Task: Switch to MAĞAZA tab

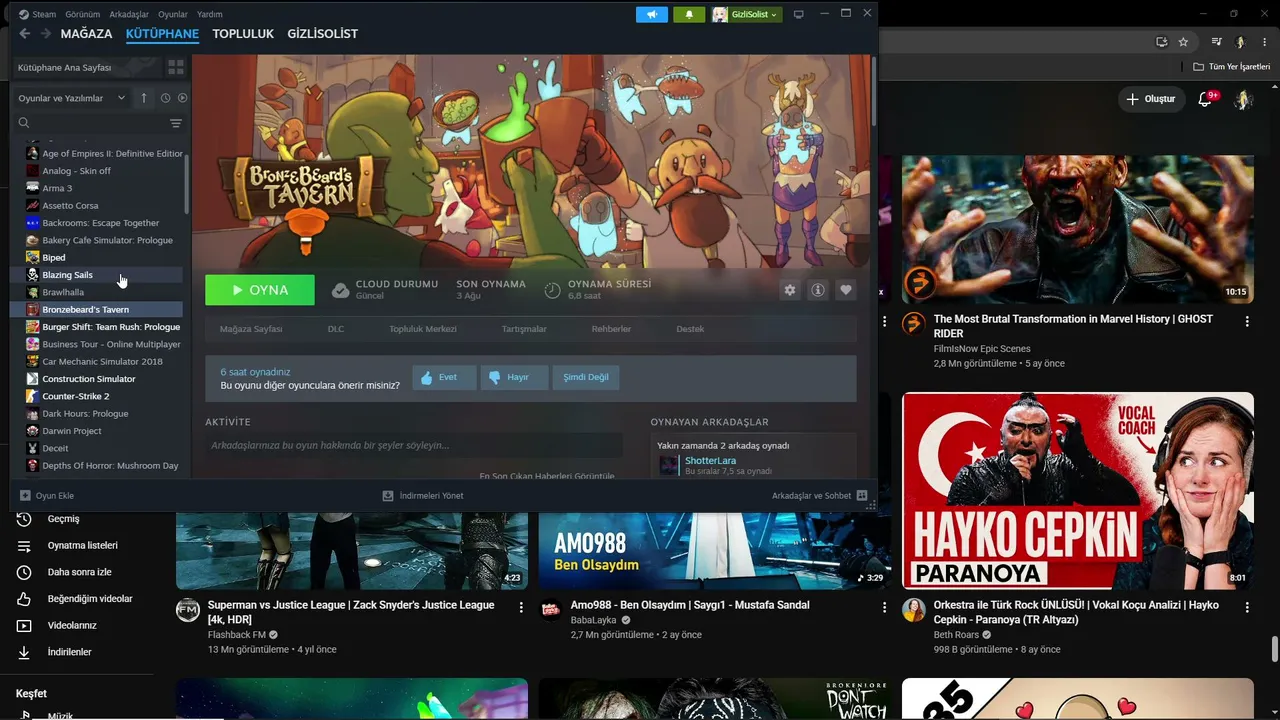Action: pos(86,34)
